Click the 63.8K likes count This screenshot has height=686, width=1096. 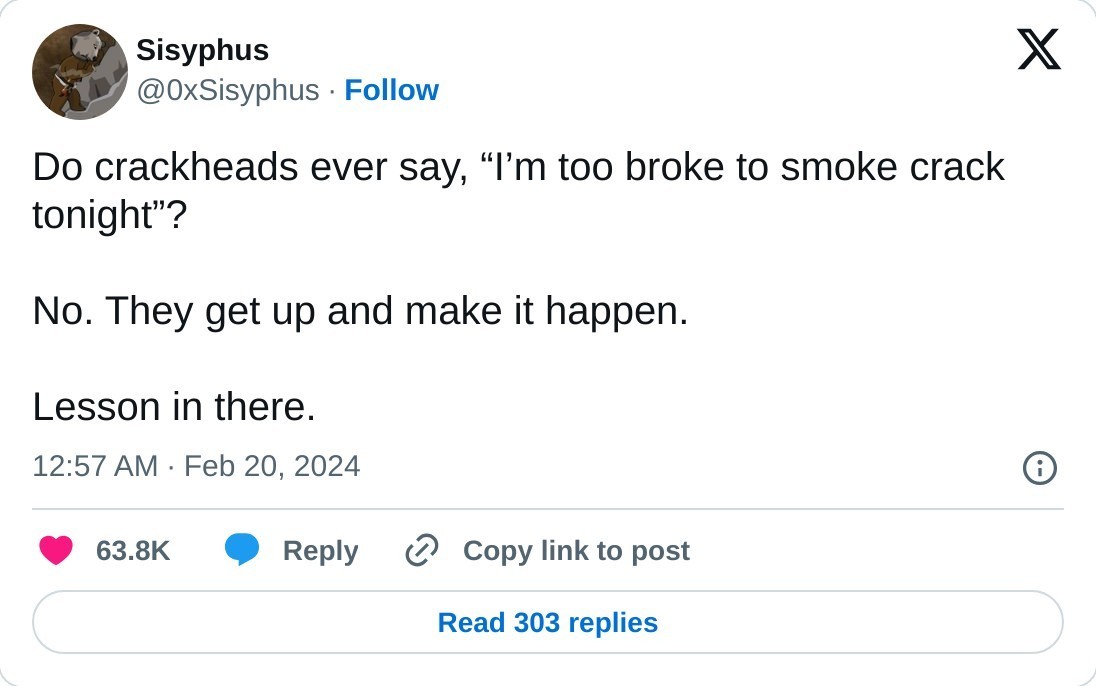pos(133,550)
